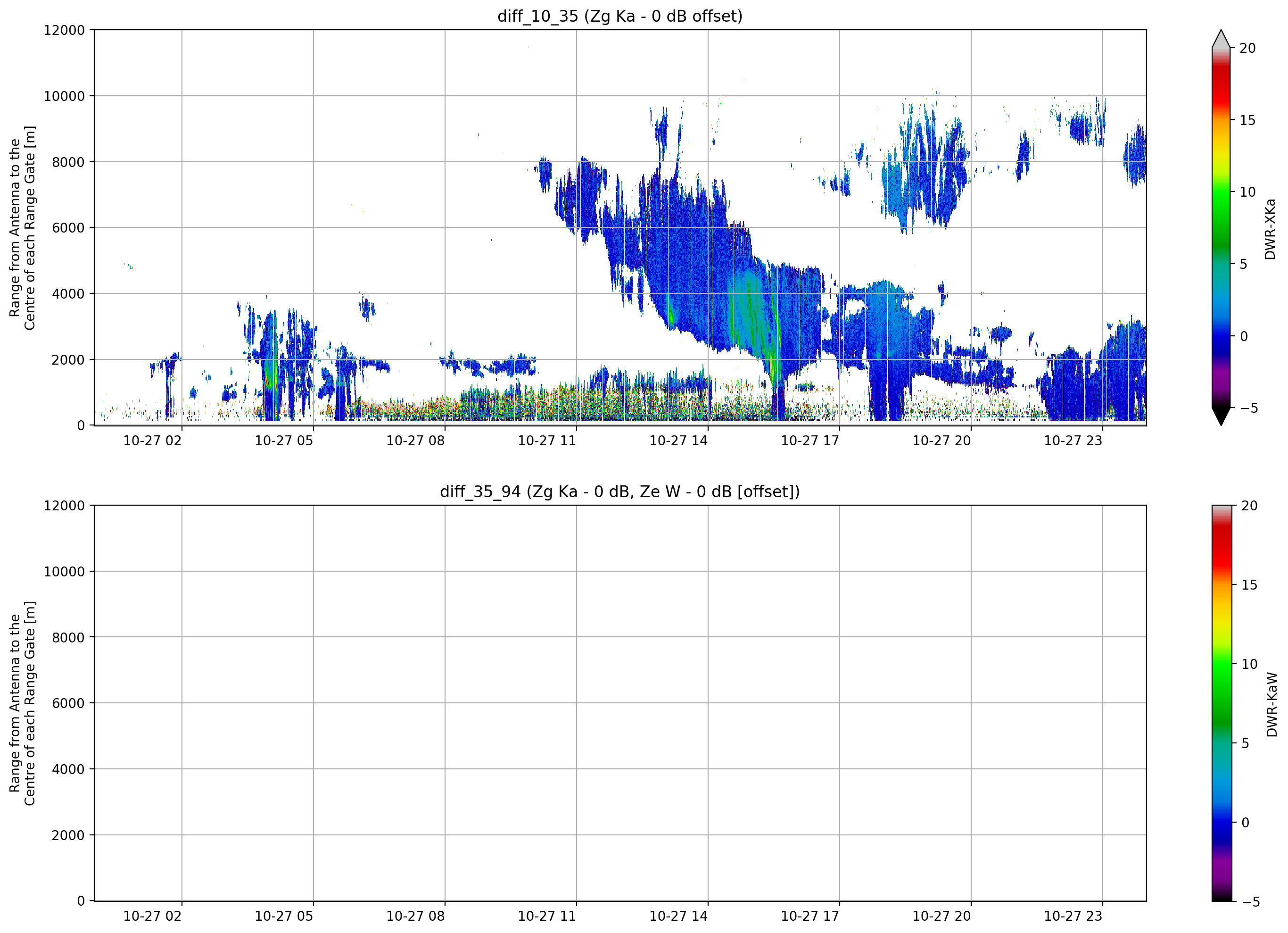The image size is (1288, 933).
Task: Click the '5' tick on bottom colorbar
Action: (1246, 743)
